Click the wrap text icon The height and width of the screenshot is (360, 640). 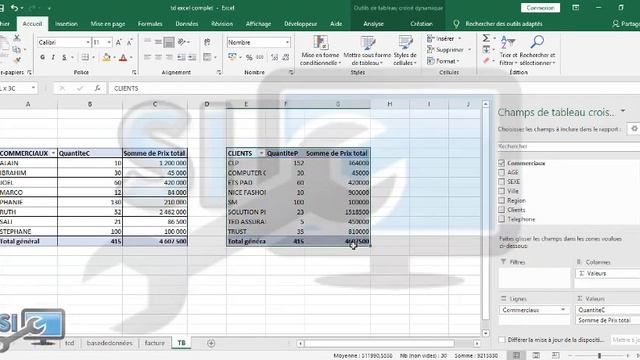point(207,42)
